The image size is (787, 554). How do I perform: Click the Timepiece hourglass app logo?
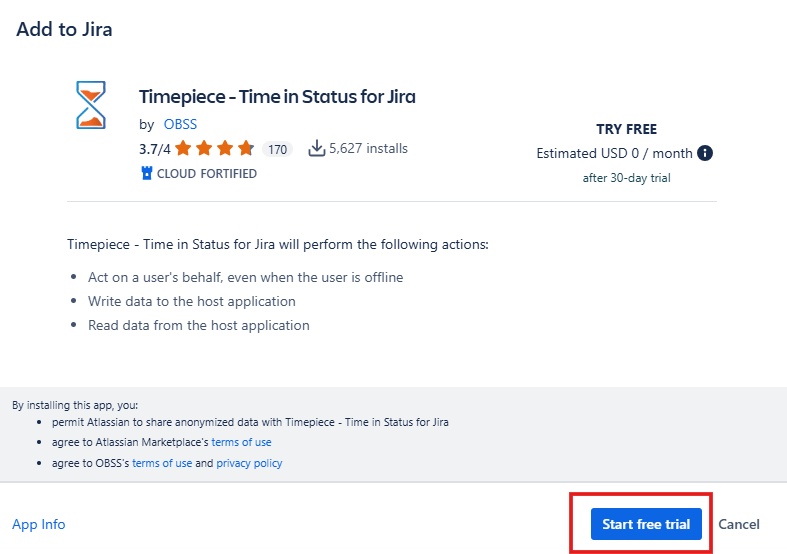(91, 105)
